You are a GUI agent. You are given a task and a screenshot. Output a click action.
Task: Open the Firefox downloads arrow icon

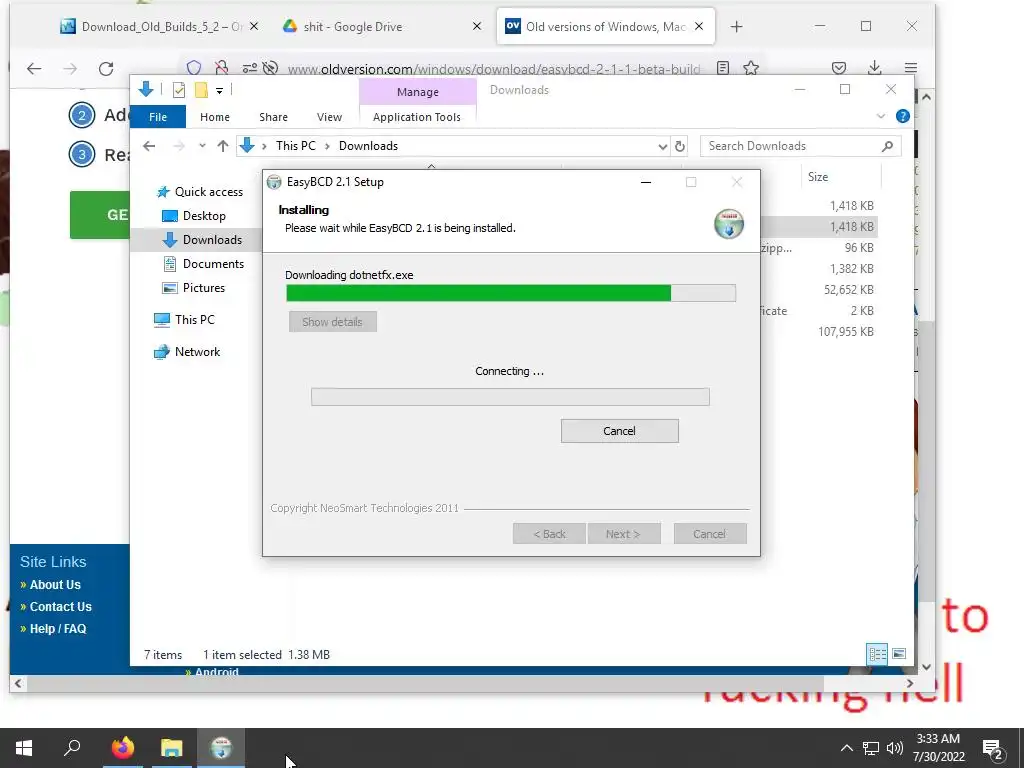(874, 68)
